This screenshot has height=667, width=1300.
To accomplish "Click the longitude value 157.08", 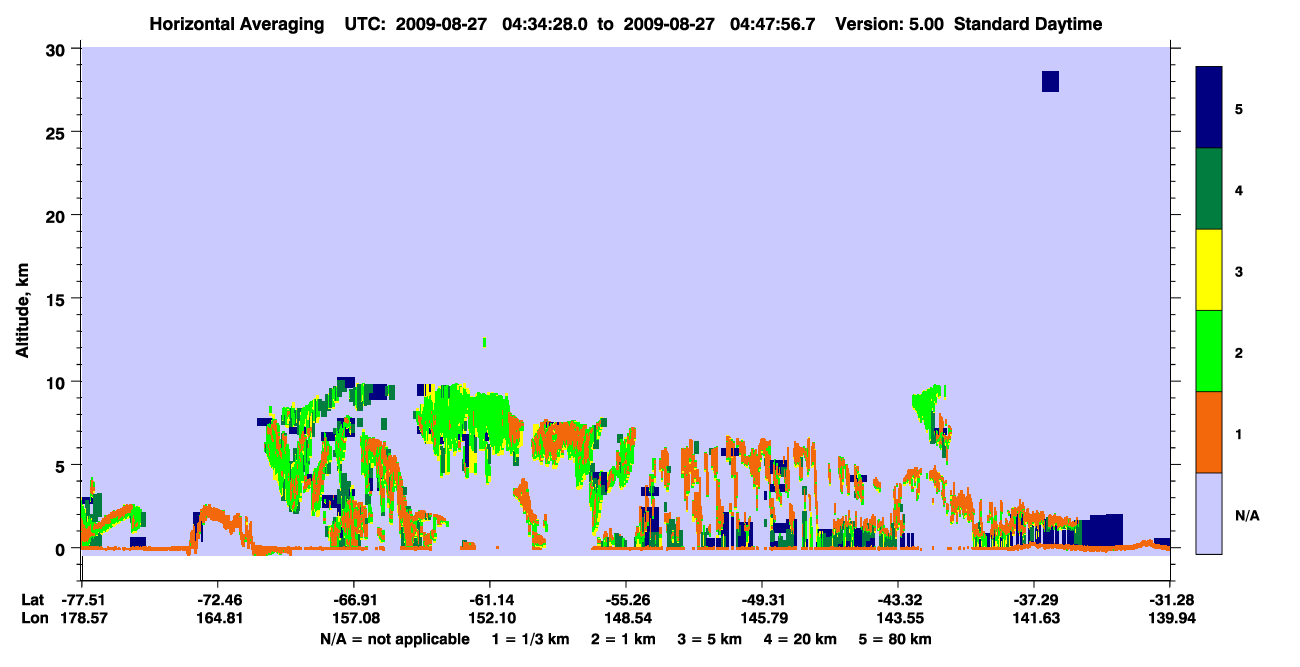I will click(354, 618).
